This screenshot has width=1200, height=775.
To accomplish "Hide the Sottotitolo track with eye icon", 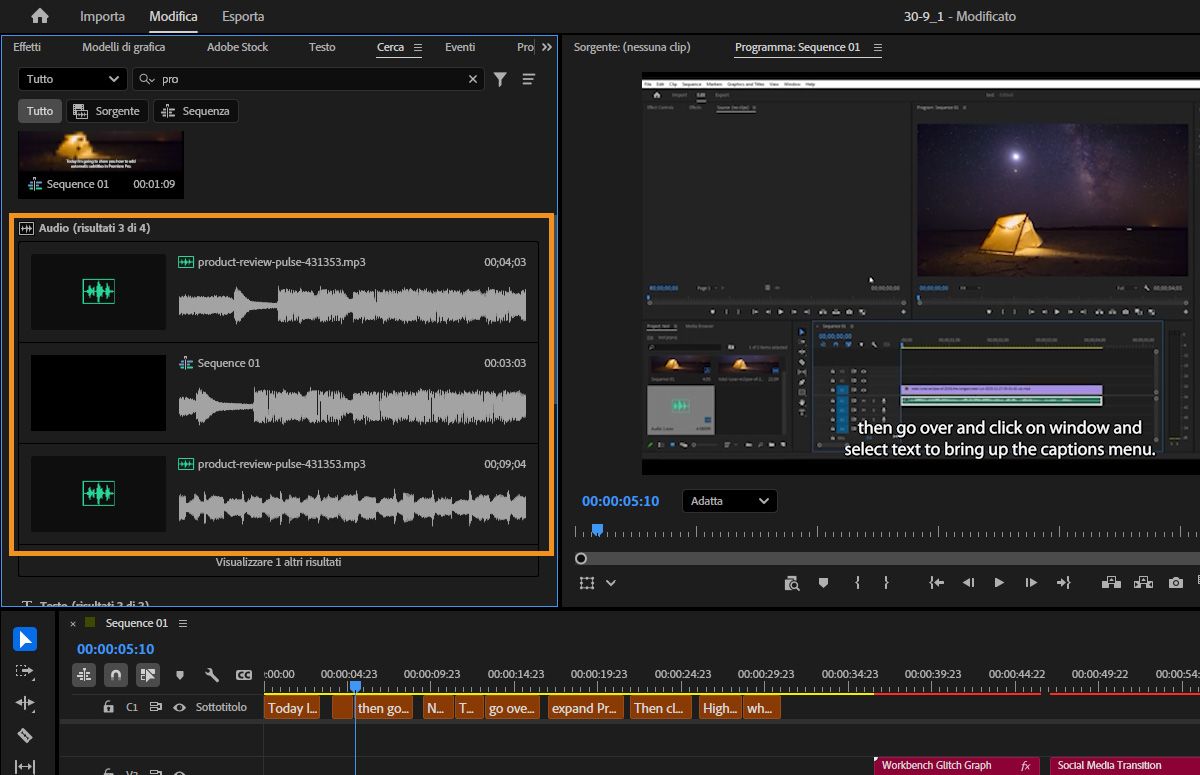I will (180, 708).
